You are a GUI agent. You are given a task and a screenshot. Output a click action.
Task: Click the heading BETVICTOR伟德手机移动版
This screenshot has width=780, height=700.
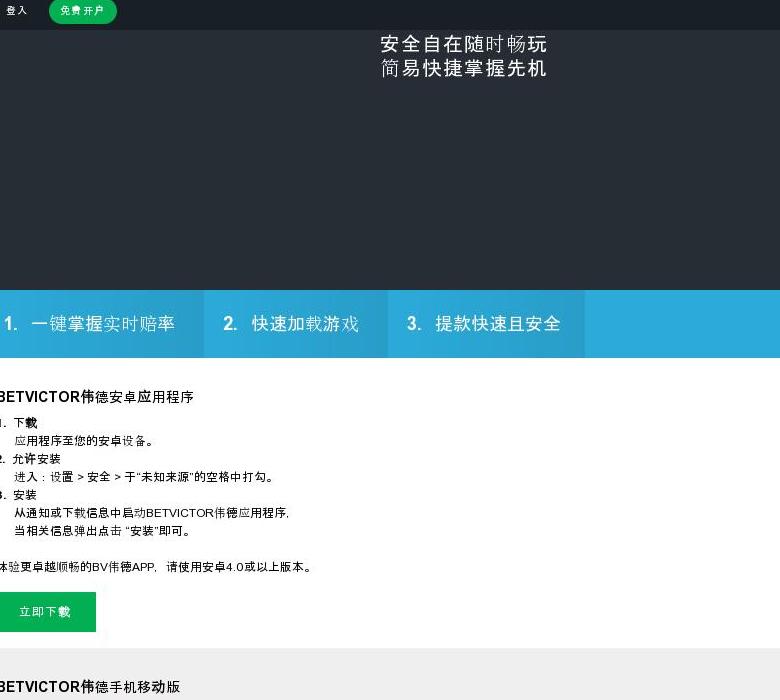click(x=90, y=687)
